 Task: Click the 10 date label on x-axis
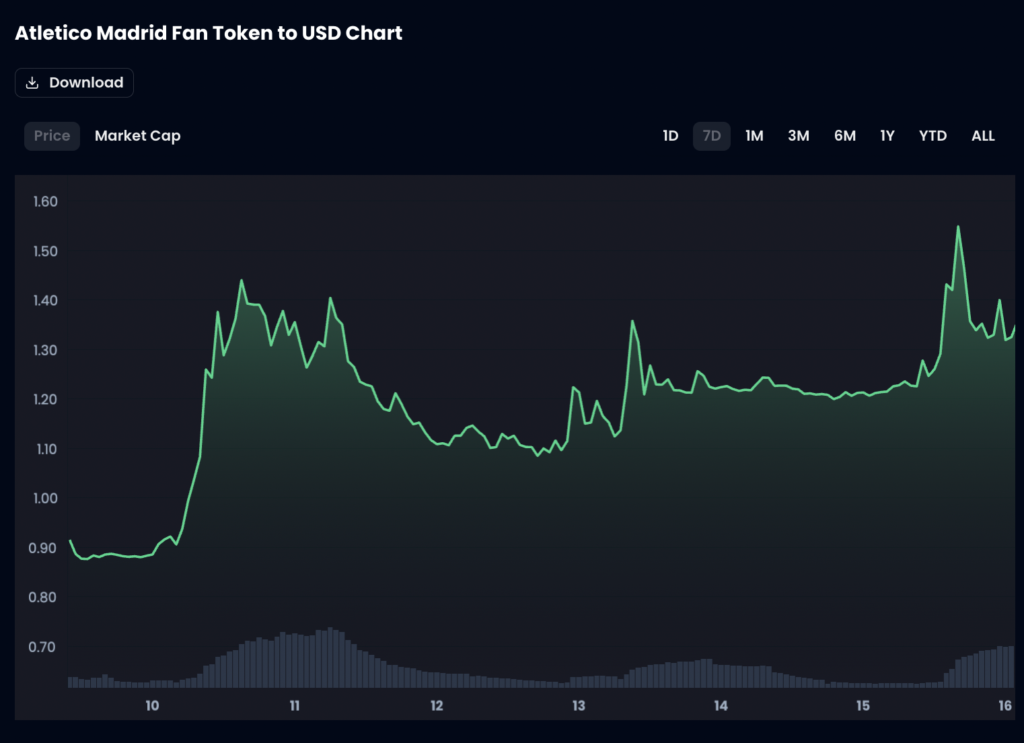tap(151, 705)
